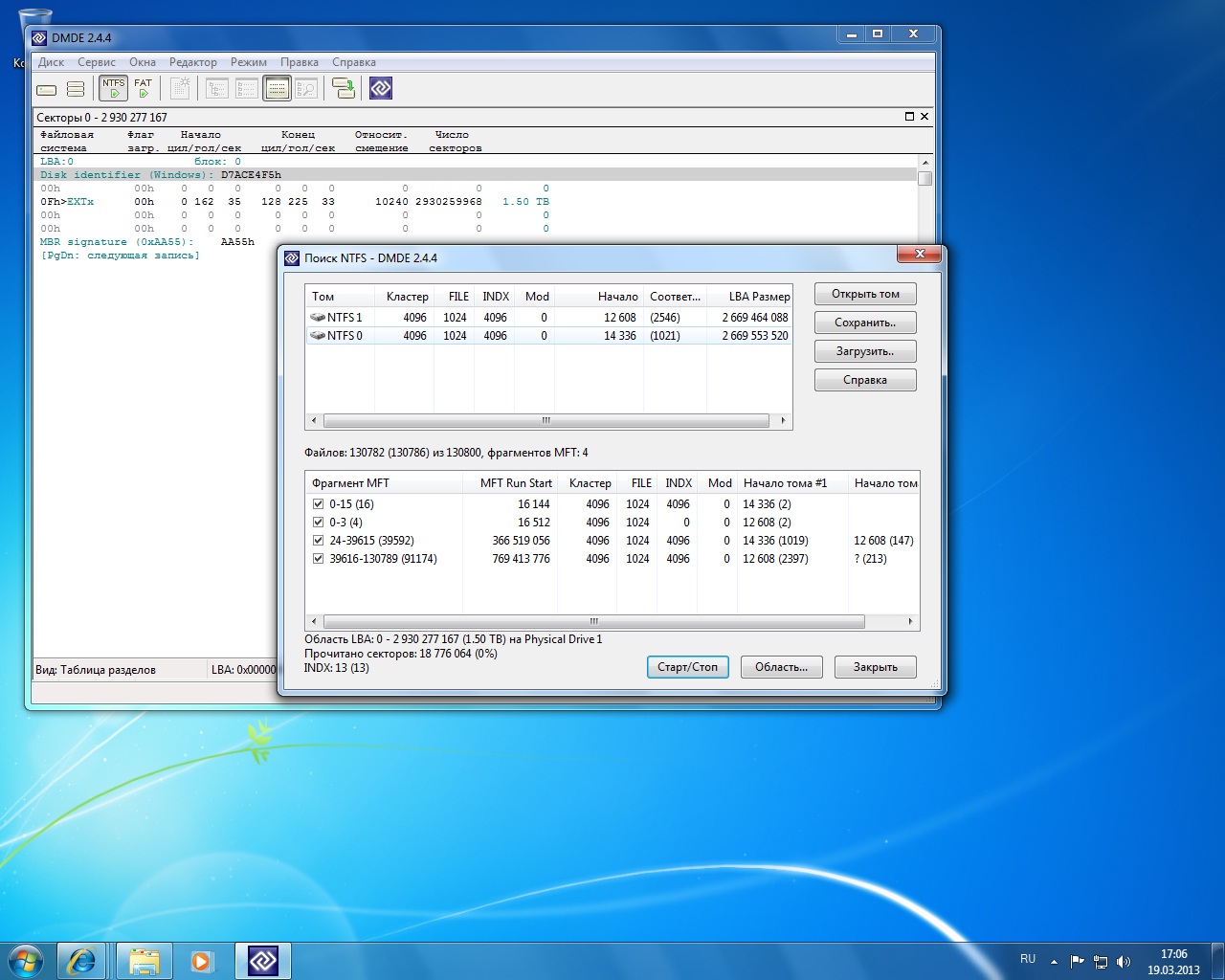Click the DMDE logo toolbar icon
This screenshot has height=980, width=1225.
coord(381,89)
